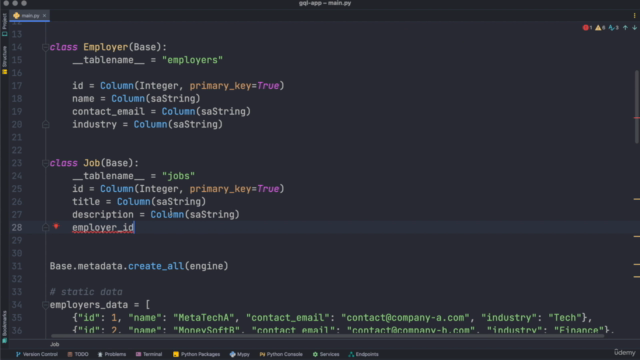
Task: Click the Employer class name
Action: point(106,47)
